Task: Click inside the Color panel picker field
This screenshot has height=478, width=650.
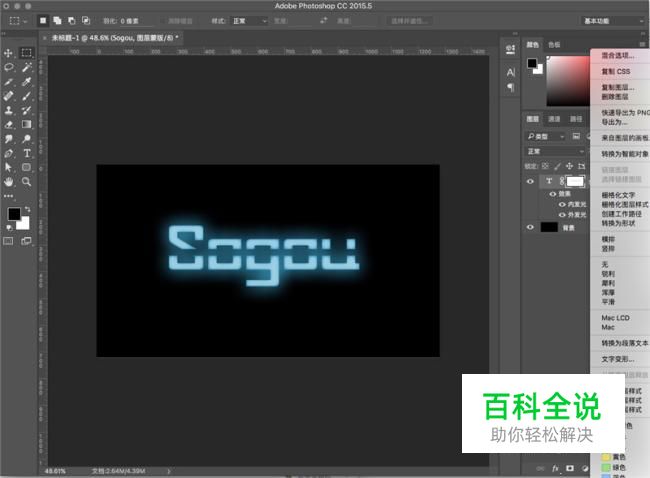Action: point(568,81)
